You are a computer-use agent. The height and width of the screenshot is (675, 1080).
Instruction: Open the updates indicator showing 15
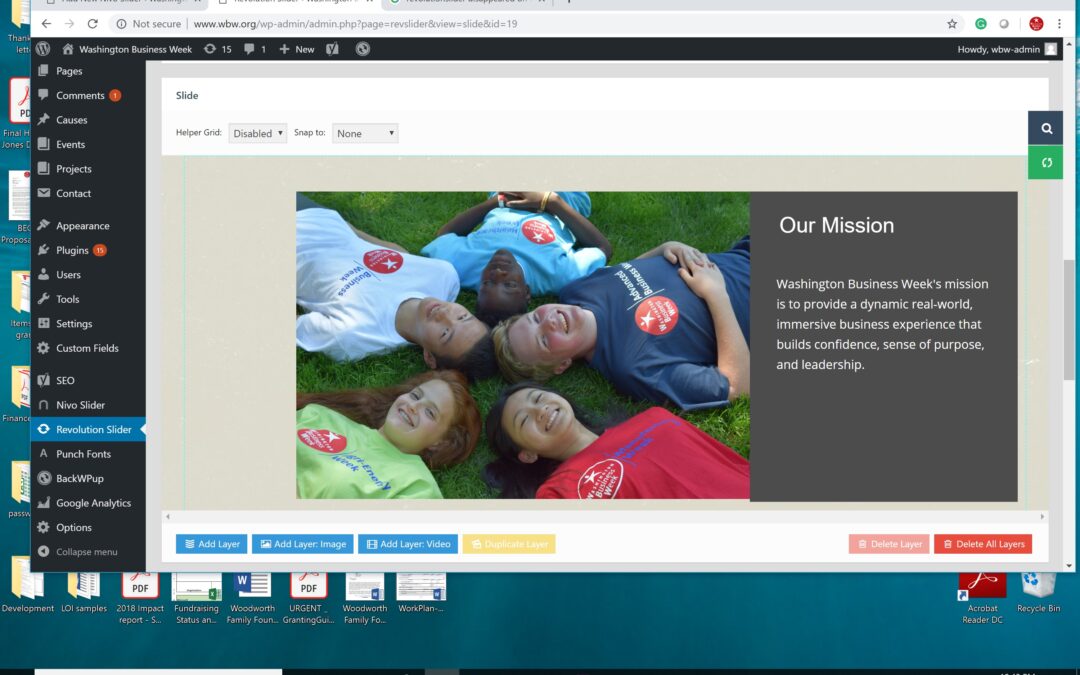coord(218,49)
